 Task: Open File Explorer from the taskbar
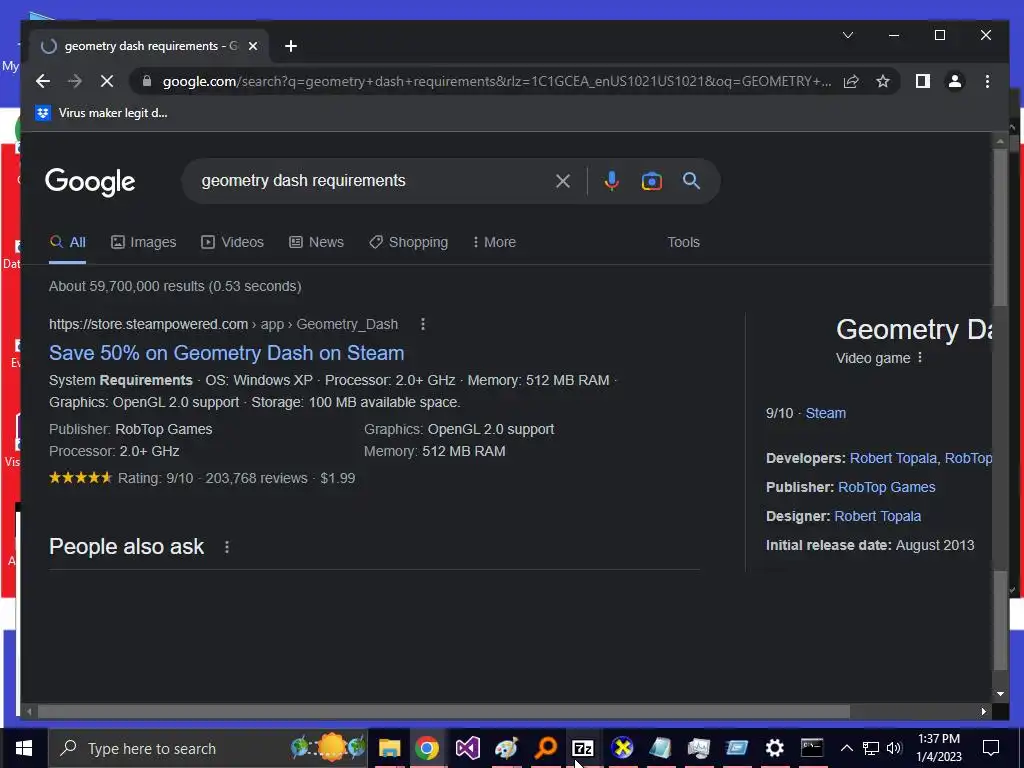[389, 748]
